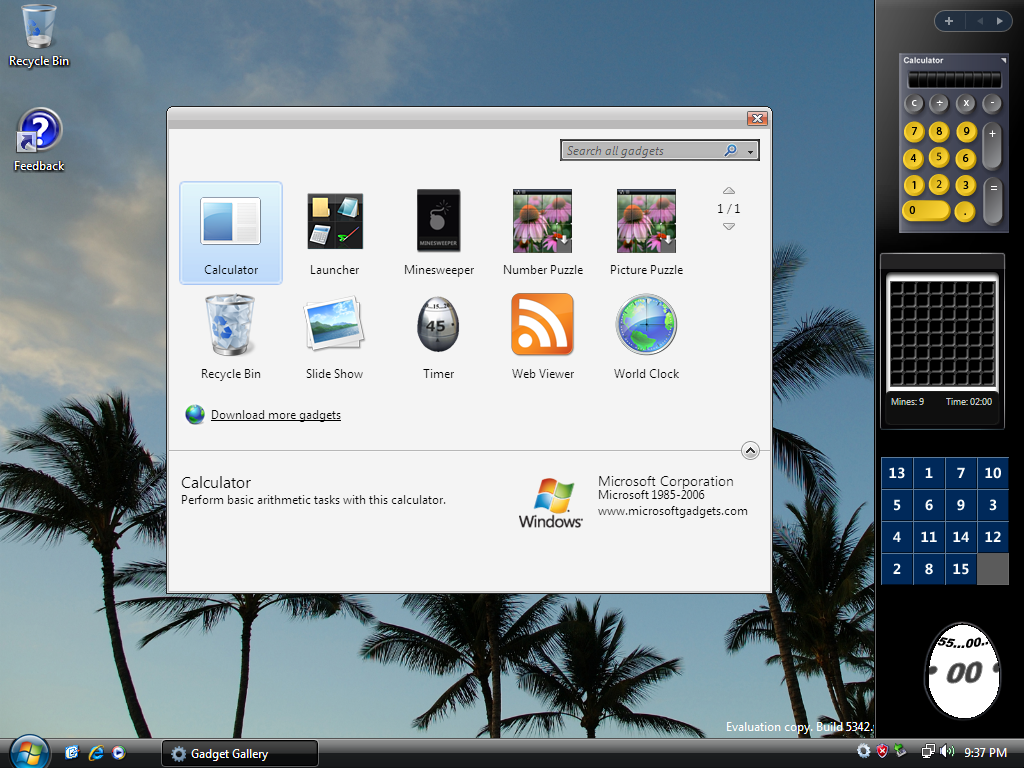Image resolution: width=1024 pixels, height=768 pixels.
Task: Select the Minesweeper gadget icon
Action: pyautogui.click(x=438, y=222)
